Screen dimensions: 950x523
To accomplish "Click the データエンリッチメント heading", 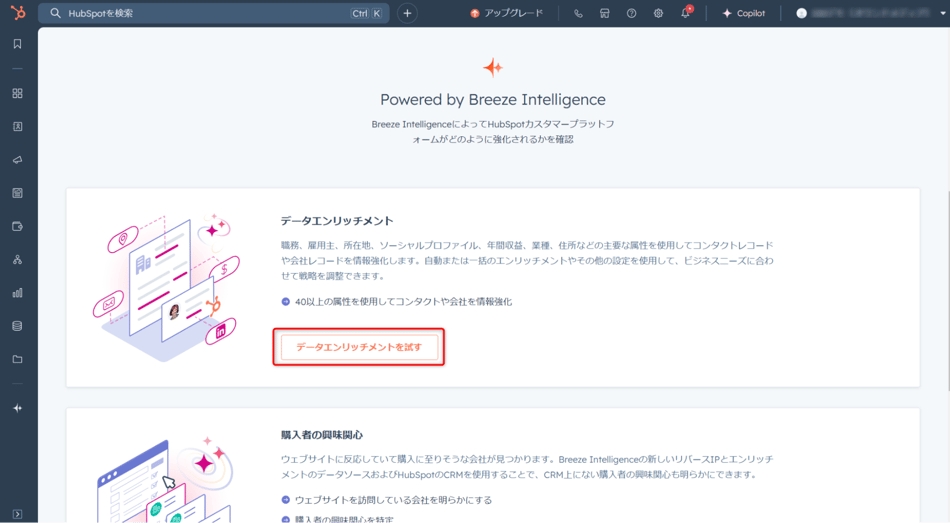I will pos(337,221).
